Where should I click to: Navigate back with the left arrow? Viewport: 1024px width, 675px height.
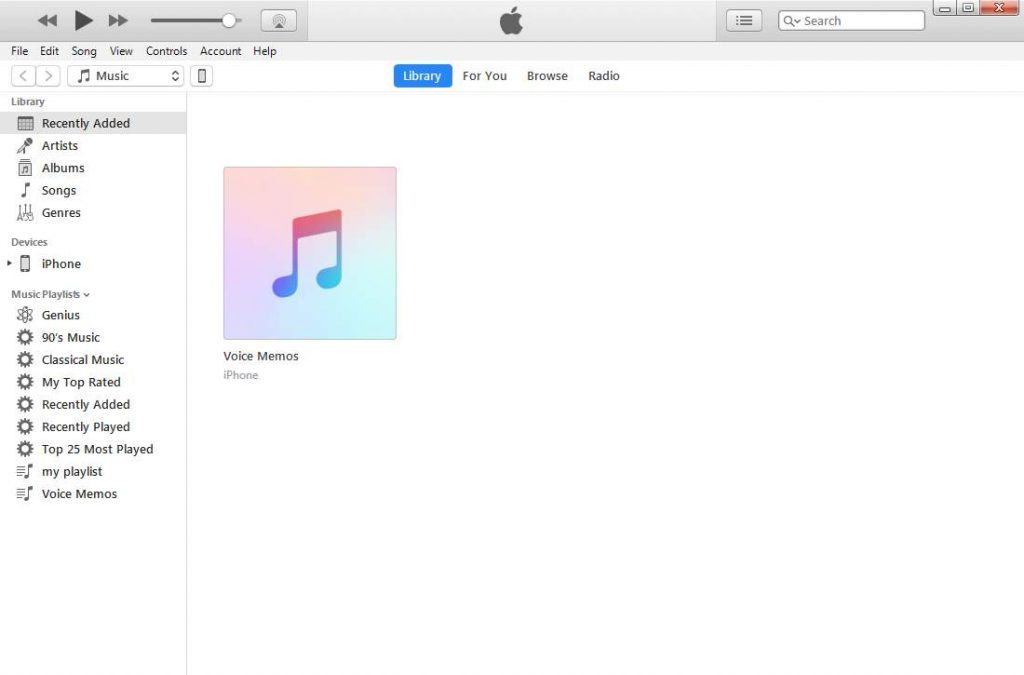click(x=23, y=76)
